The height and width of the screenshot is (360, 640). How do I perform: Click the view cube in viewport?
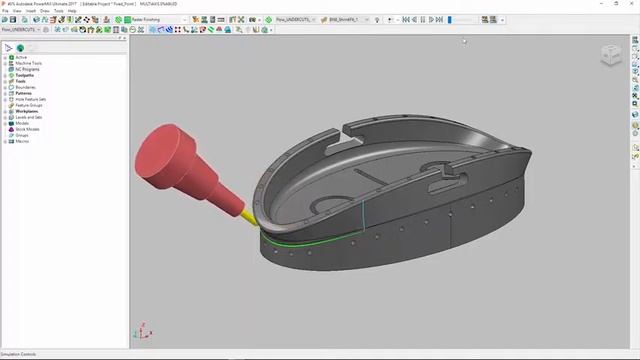[611, 55]
